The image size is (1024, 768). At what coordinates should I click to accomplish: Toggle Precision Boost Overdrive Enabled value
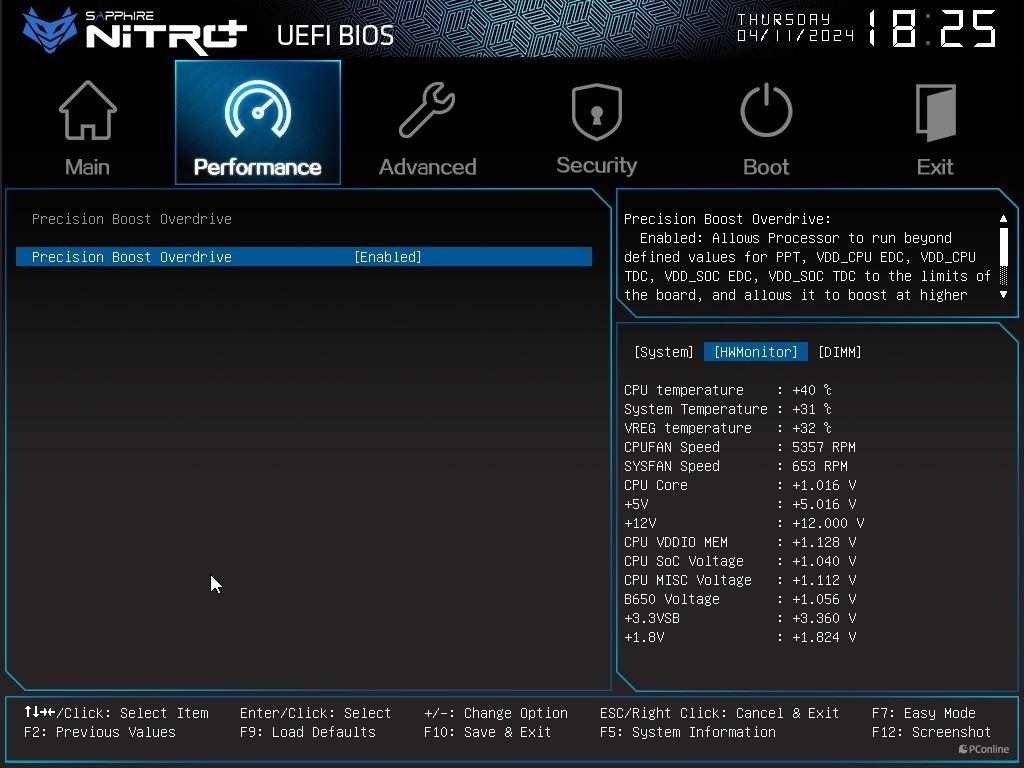point(388,257)
